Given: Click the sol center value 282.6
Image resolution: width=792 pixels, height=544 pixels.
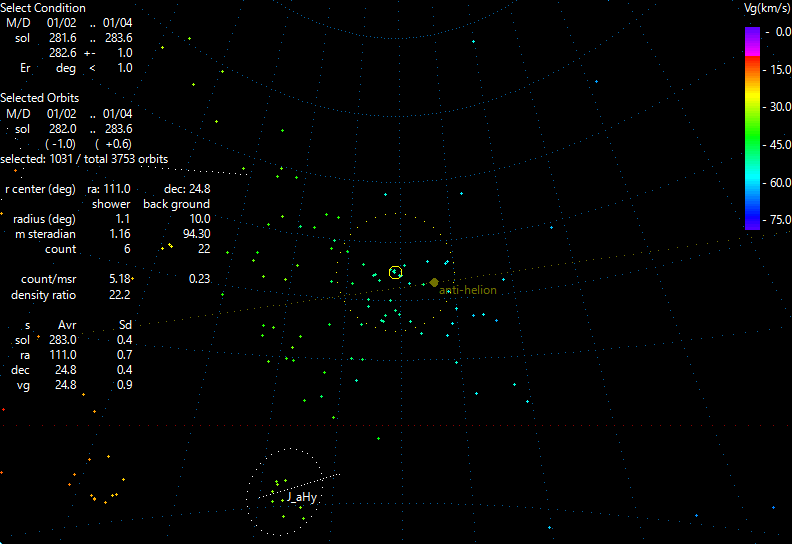Looking at the screenshot, I should 63,53.
